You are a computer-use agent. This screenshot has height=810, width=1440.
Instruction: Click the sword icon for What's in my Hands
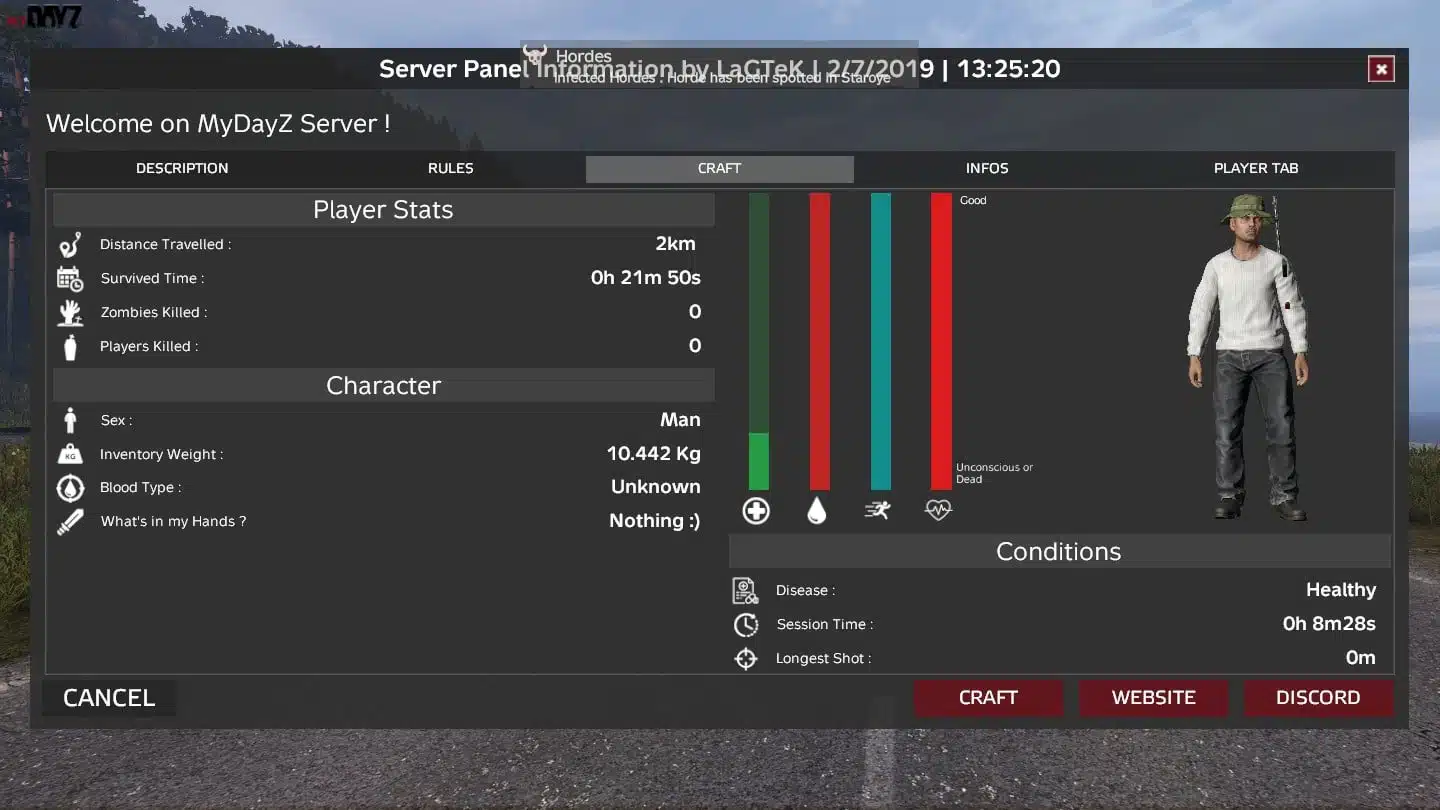click(x=70, y=522)
